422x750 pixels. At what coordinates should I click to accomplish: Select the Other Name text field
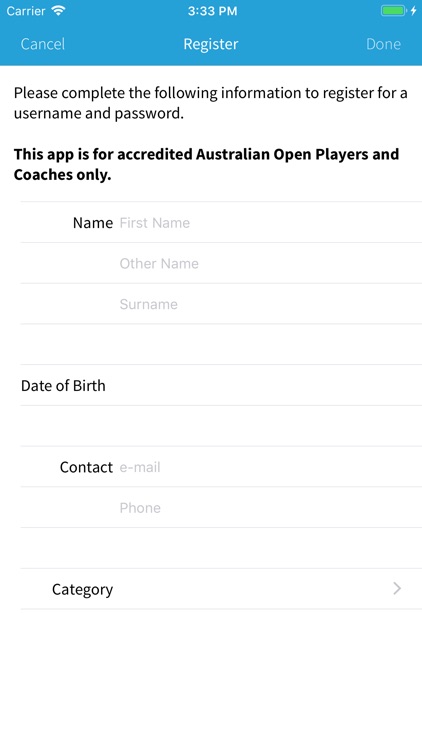tap(270, 263)
